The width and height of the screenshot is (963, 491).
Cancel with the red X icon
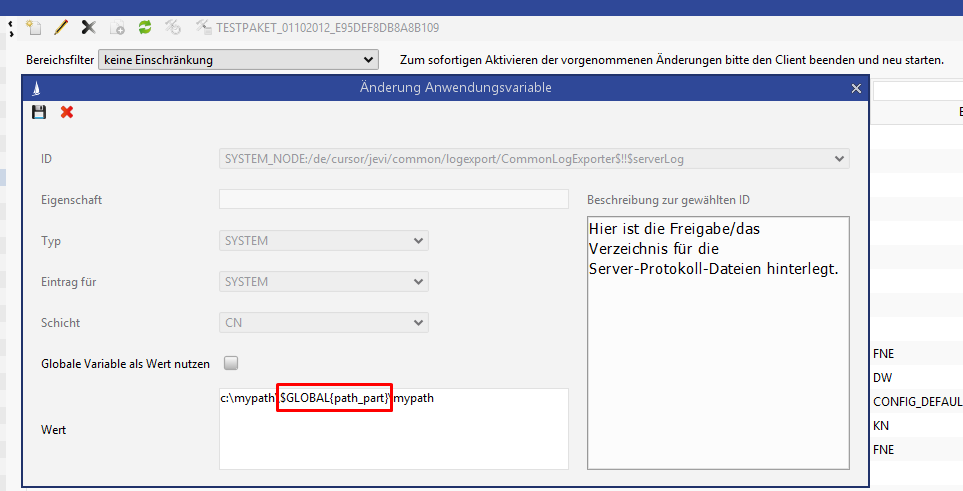click(x=67, y=112)
